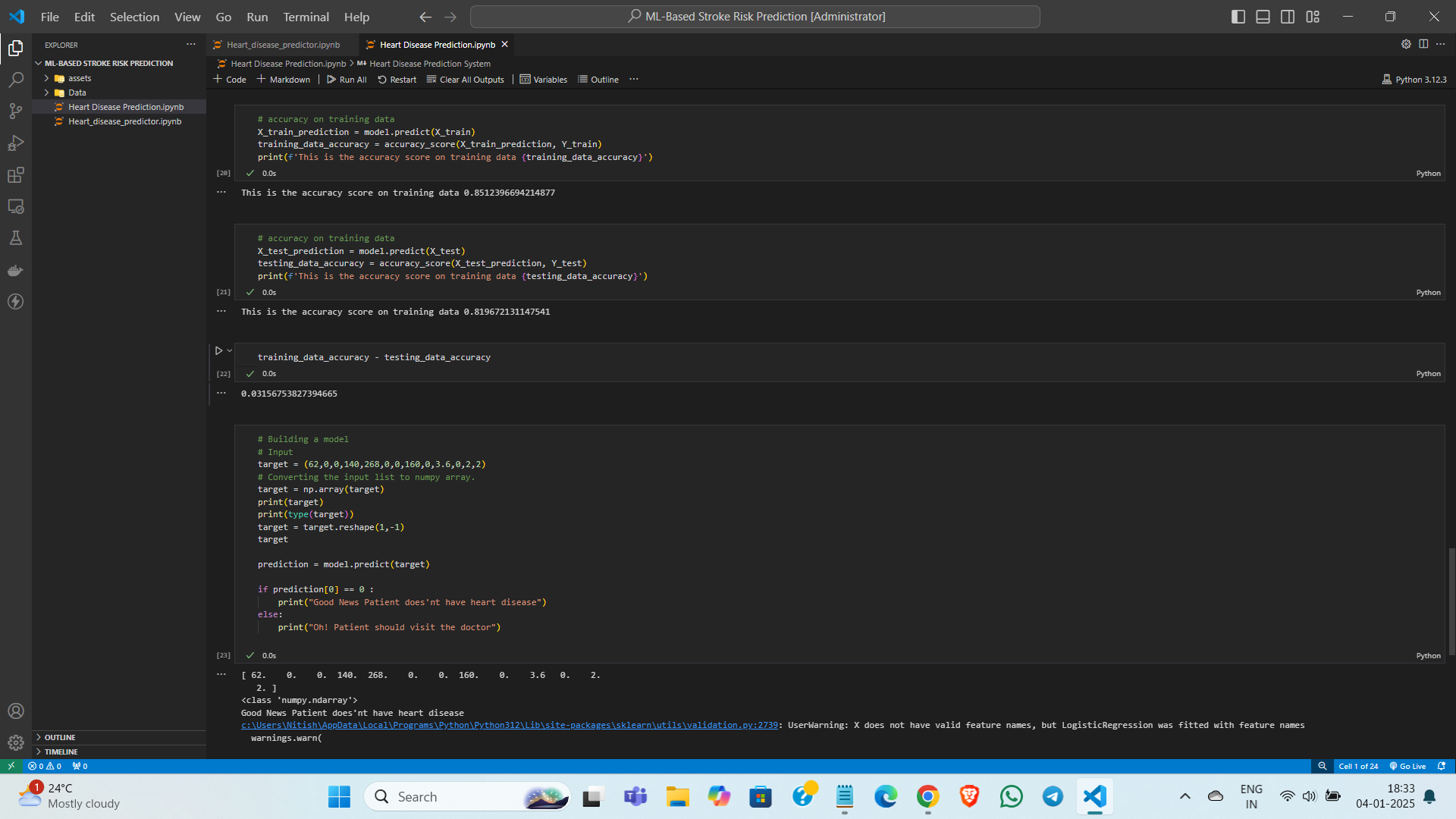Go forward with the navigation arrow

coord(450,17)
